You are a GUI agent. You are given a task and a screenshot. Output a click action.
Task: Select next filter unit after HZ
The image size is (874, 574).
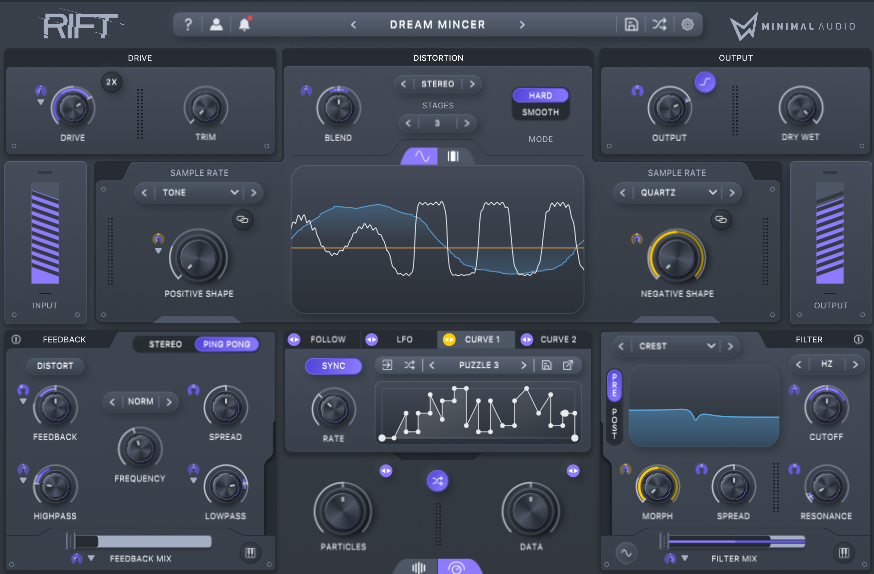(x=854, y=364)
